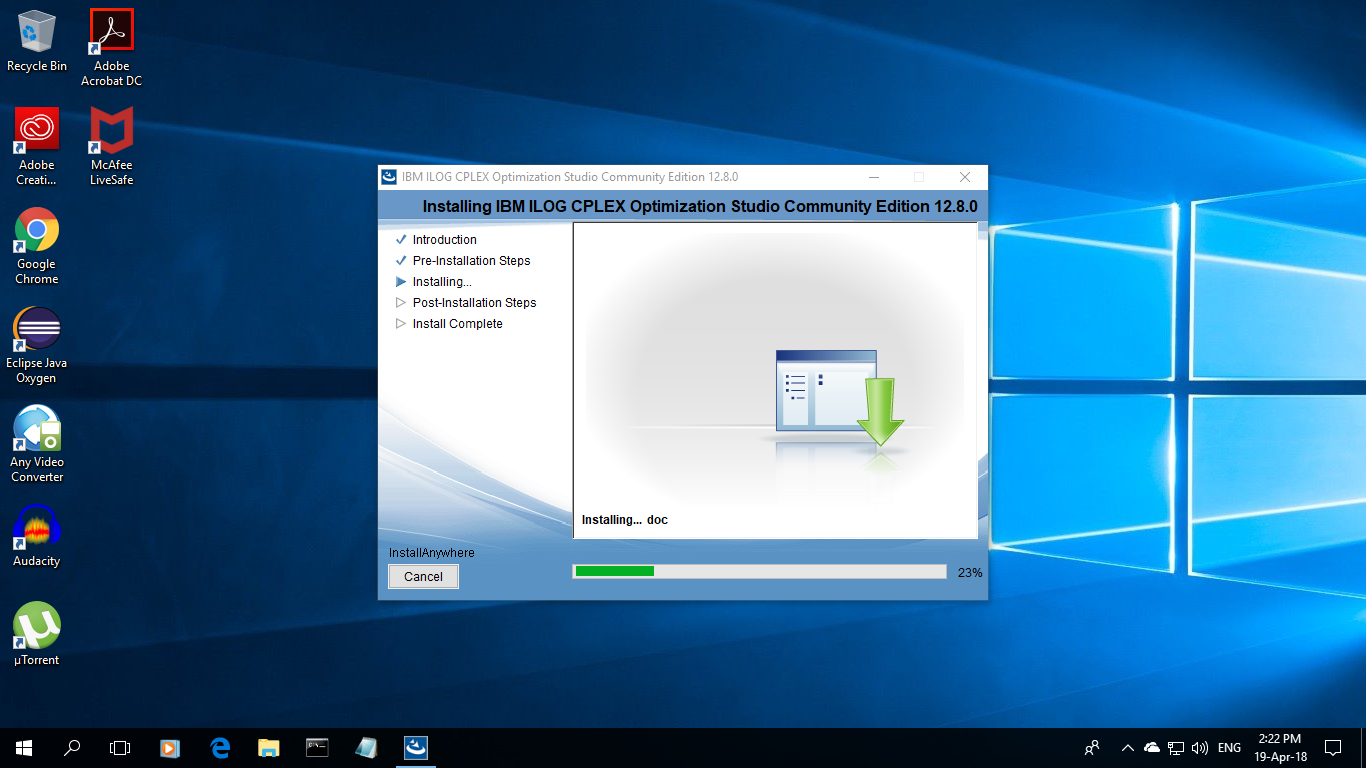Launch Microsoft Edge from the taskbar
The height and width of the screenshot is (768, 1366).
pyautogui.click(x=220, y=747)
